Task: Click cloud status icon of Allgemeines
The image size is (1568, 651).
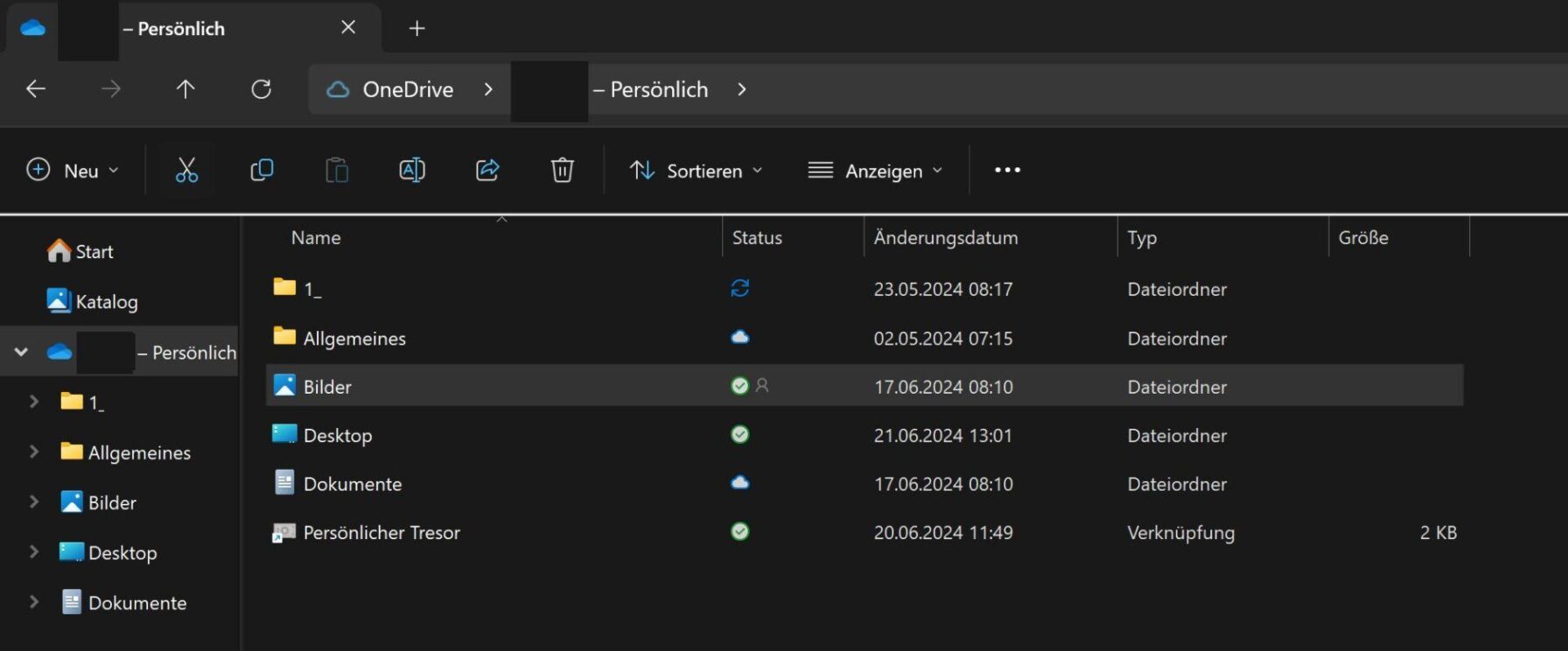Action: pyautogui.click(x=740, y=337)
